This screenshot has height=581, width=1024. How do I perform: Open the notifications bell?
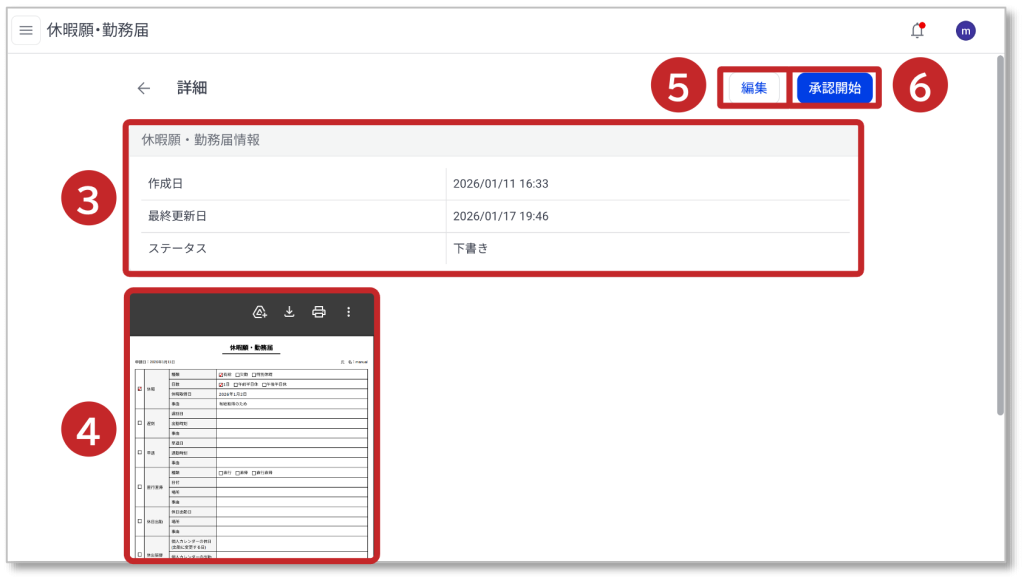(917, 30)
